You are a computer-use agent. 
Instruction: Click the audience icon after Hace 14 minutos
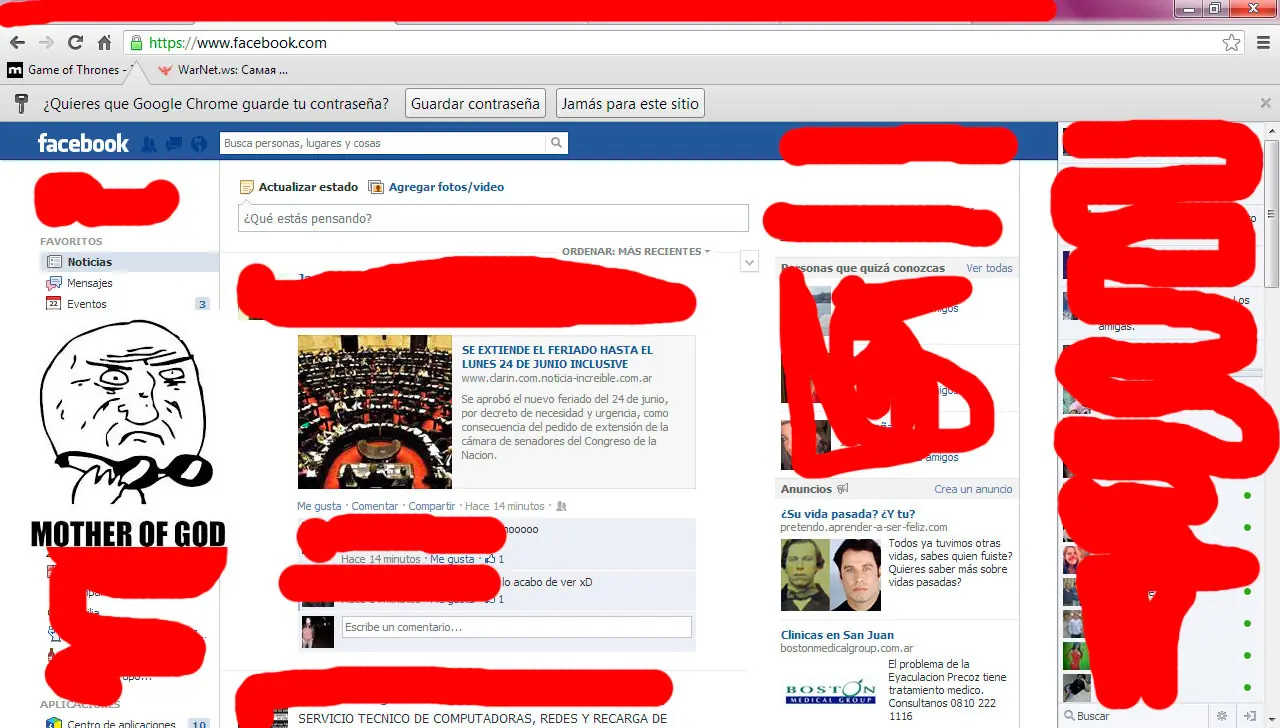tap(561, 507)
